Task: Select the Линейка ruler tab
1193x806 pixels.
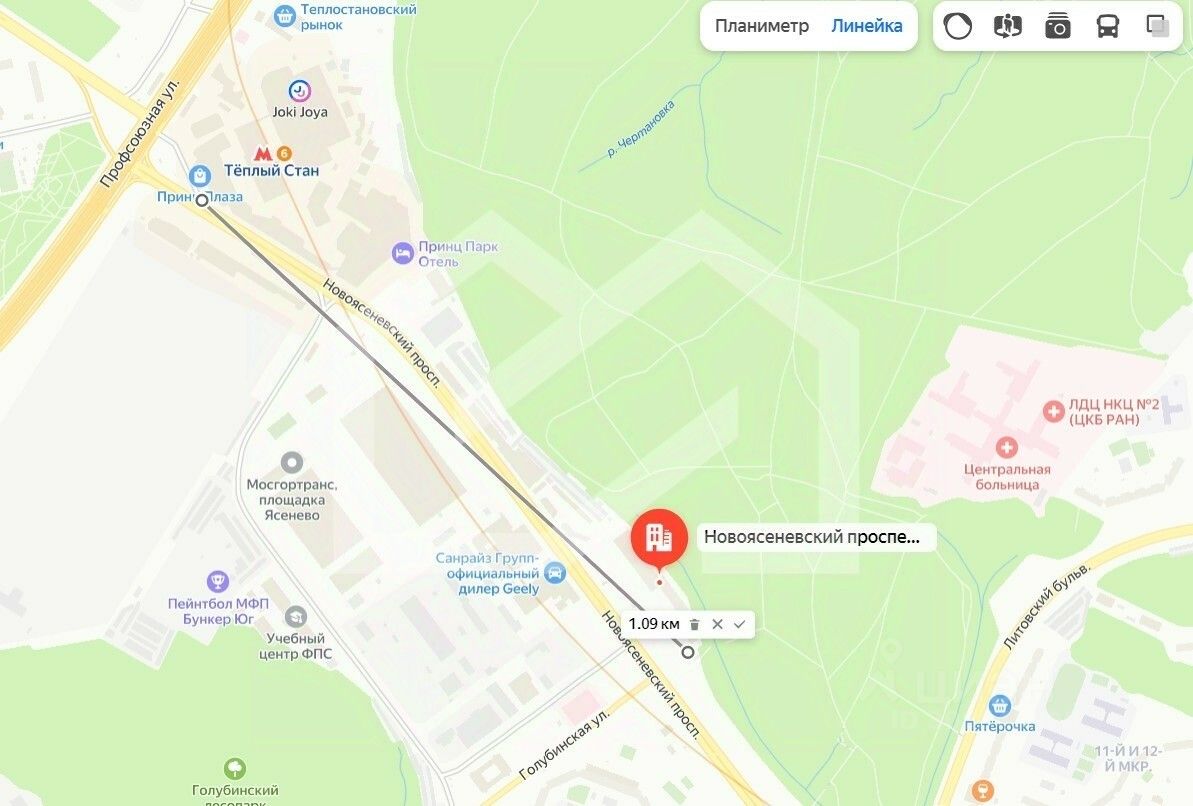Action: click(867, 26)
